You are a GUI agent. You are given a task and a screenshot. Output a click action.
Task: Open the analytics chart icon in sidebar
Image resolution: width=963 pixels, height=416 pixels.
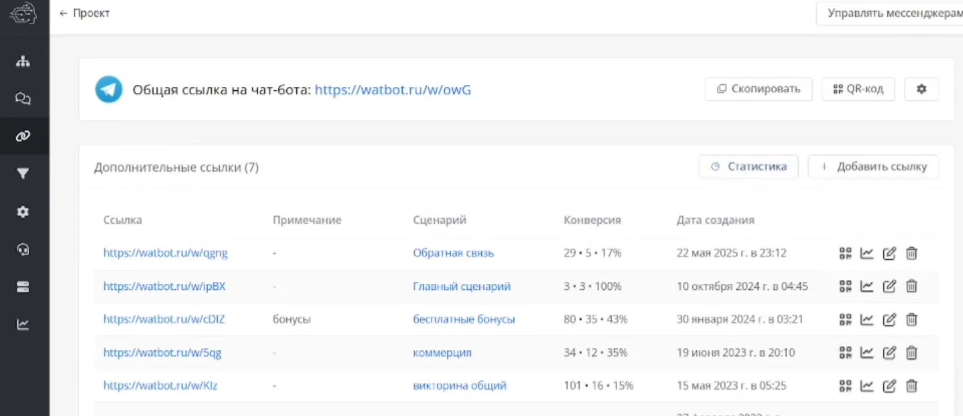click(x=22, y=324)
